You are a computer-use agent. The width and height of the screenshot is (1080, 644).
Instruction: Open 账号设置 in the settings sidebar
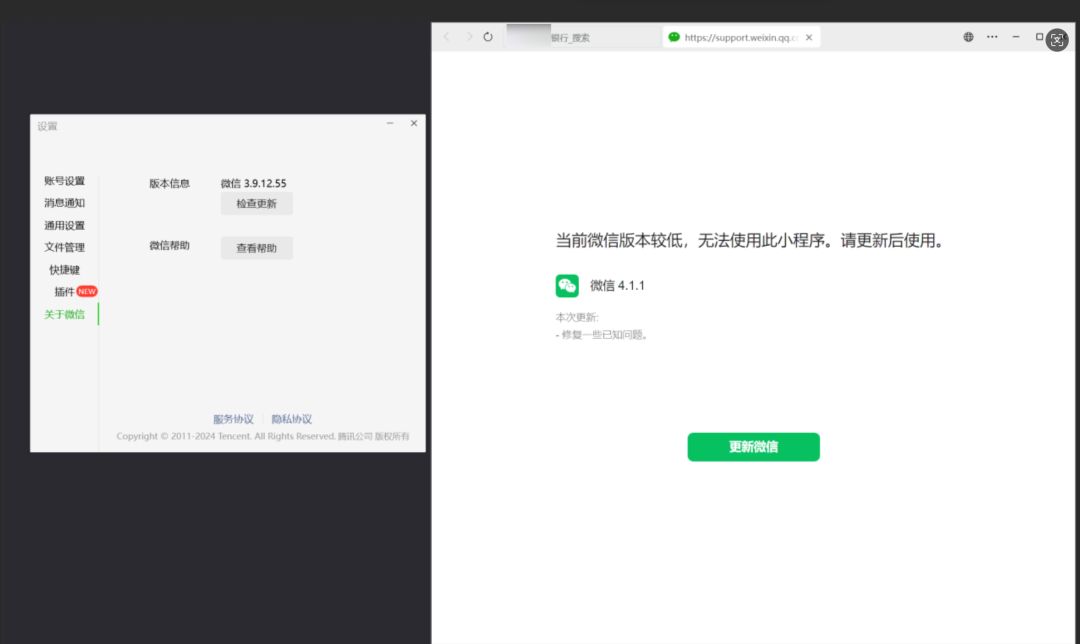point(64,181)
